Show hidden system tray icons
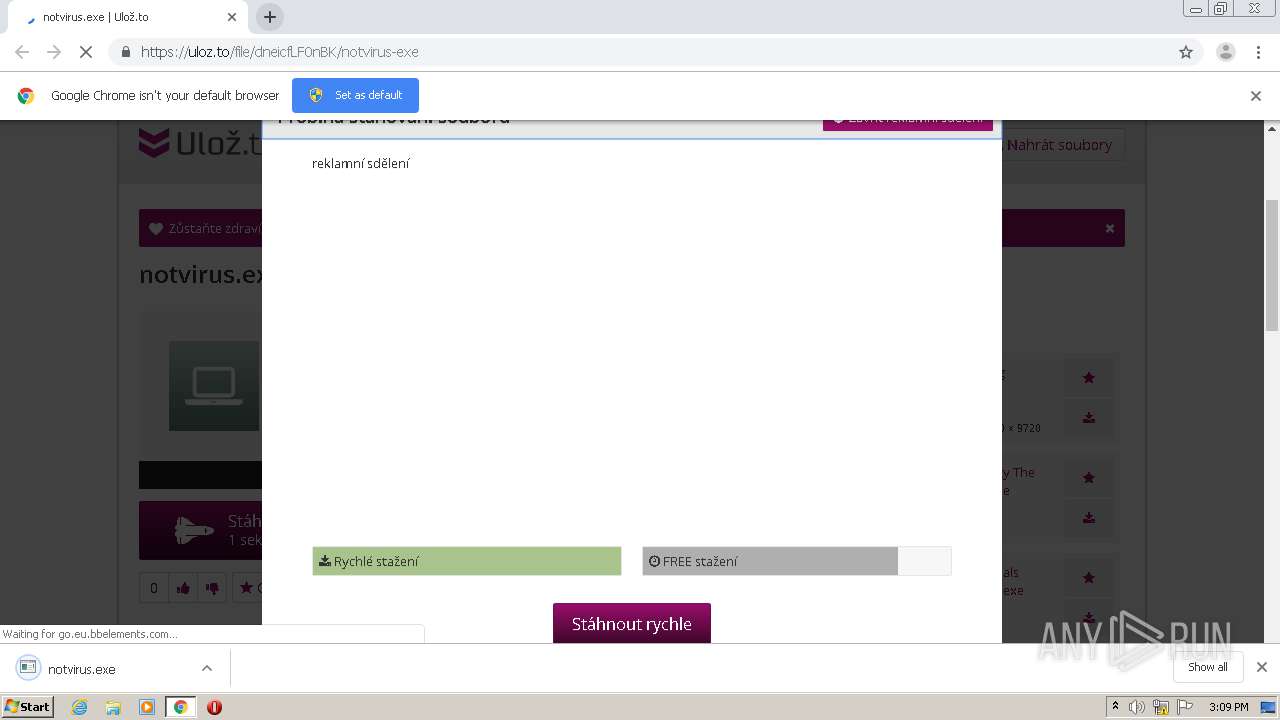Image resolution: width=1280 pixels, height=720 pixels. coord(1115,707)
